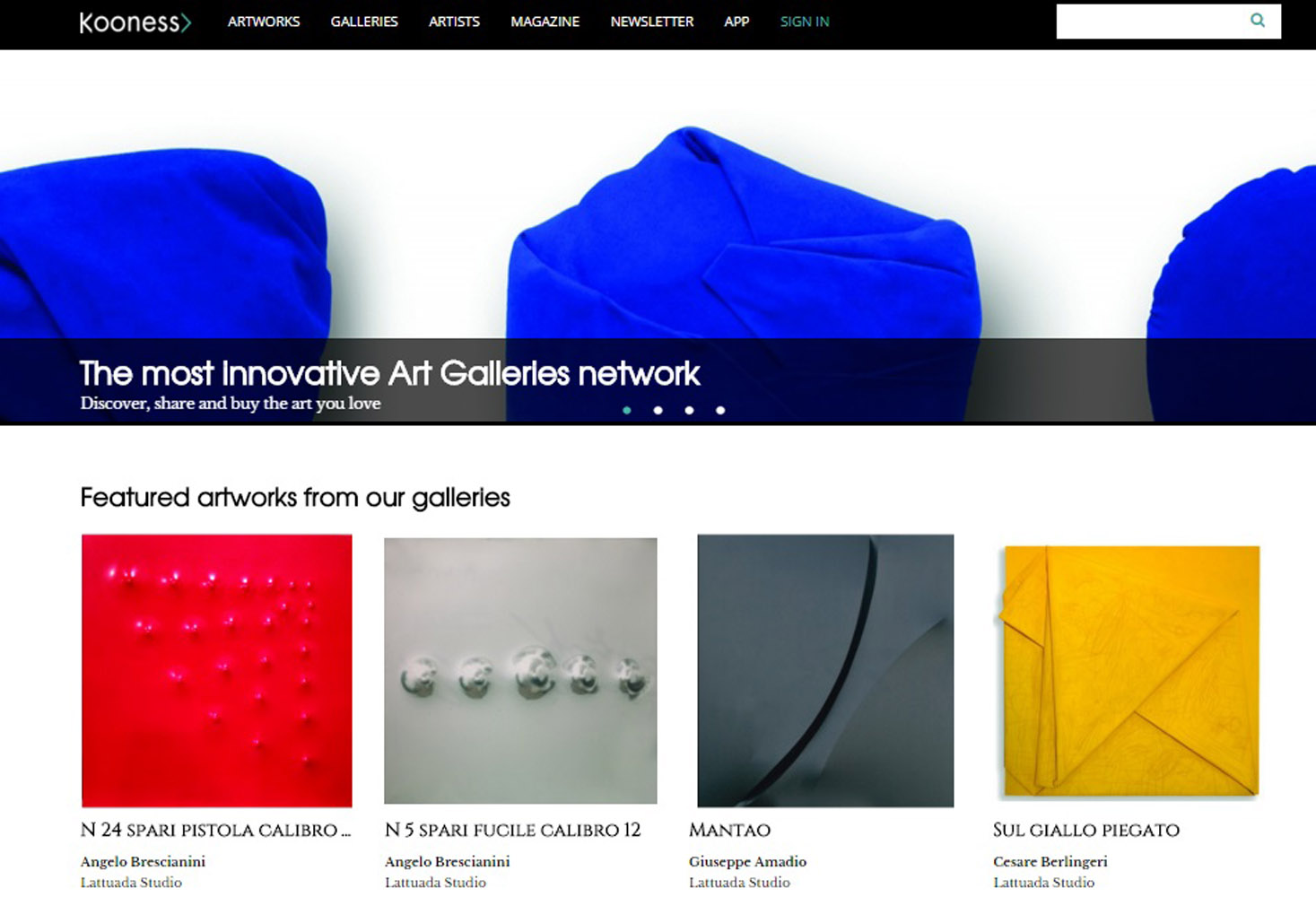Click the search magnifier icon
The height and width of the screenshot is (897, 1316).
coord(1258,21)
